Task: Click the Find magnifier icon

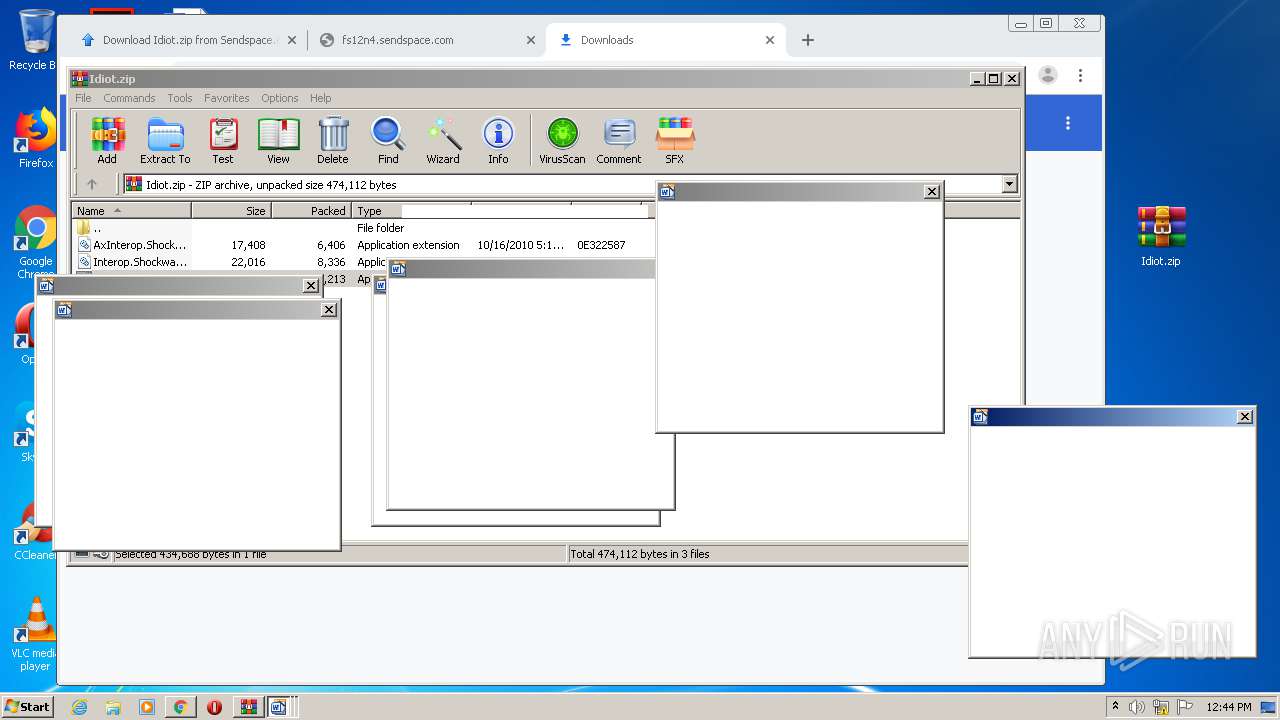Action: point(388,140)
